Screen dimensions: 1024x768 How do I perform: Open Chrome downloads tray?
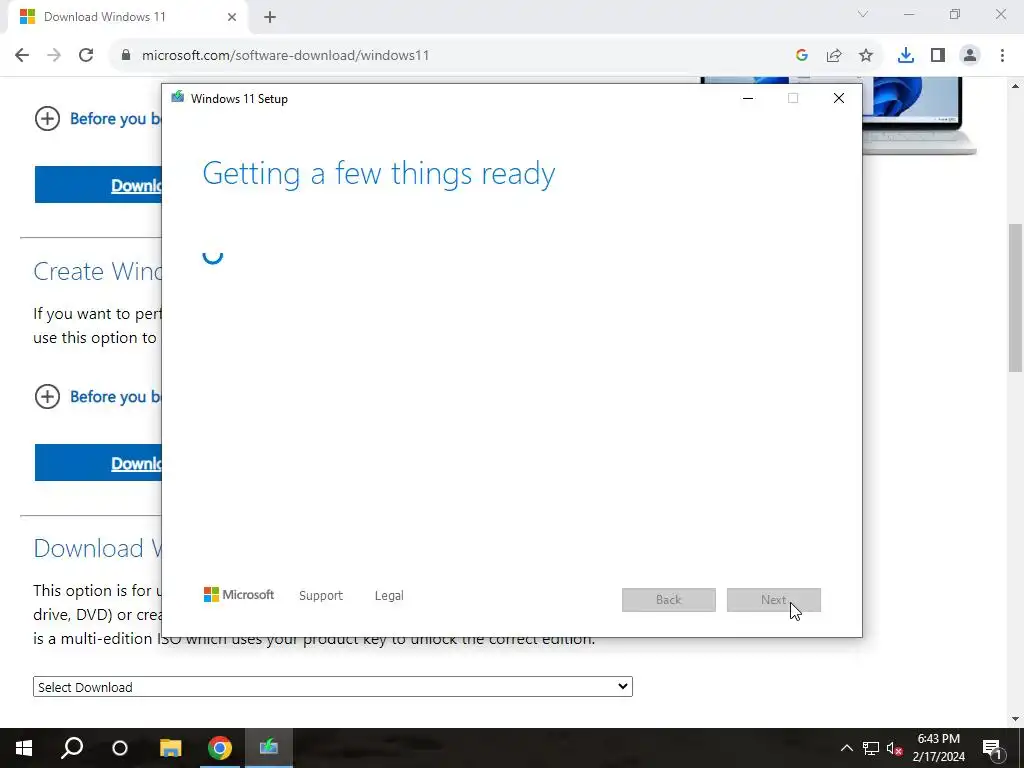click(906, 56)
